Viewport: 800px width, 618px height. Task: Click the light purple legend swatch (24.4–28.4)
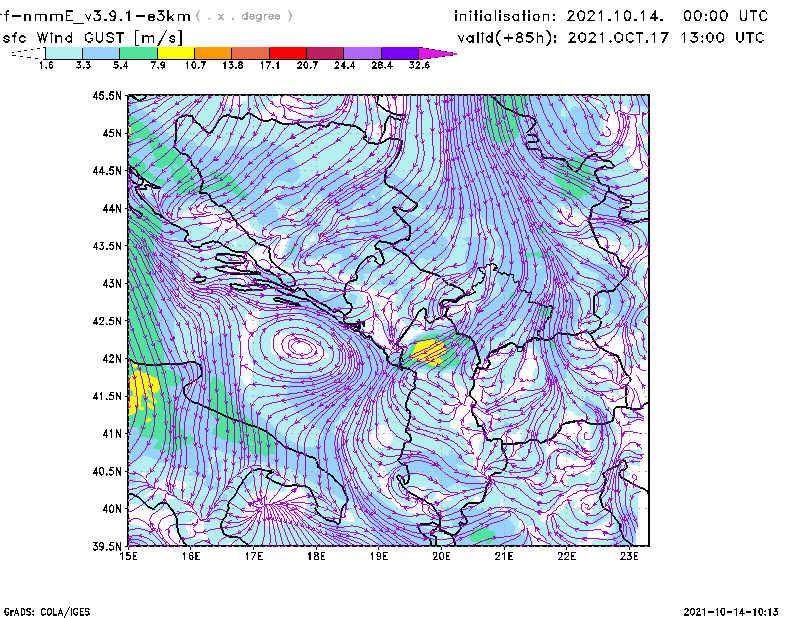click(x=363, y=53)
